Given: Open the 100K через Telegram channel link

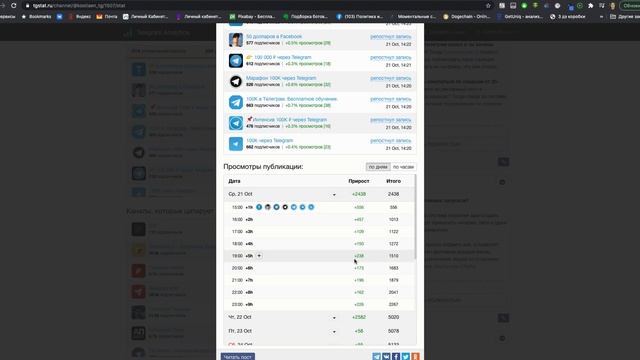Looking at the screenshot, I should pos(269,141).
